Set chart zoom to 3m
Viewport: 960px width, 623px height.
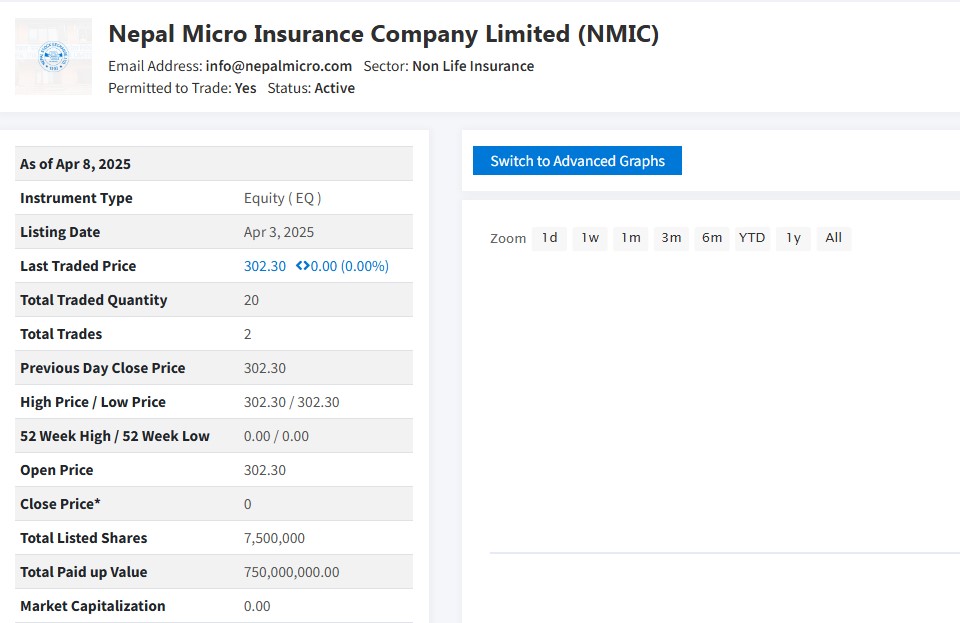[671, 238]
